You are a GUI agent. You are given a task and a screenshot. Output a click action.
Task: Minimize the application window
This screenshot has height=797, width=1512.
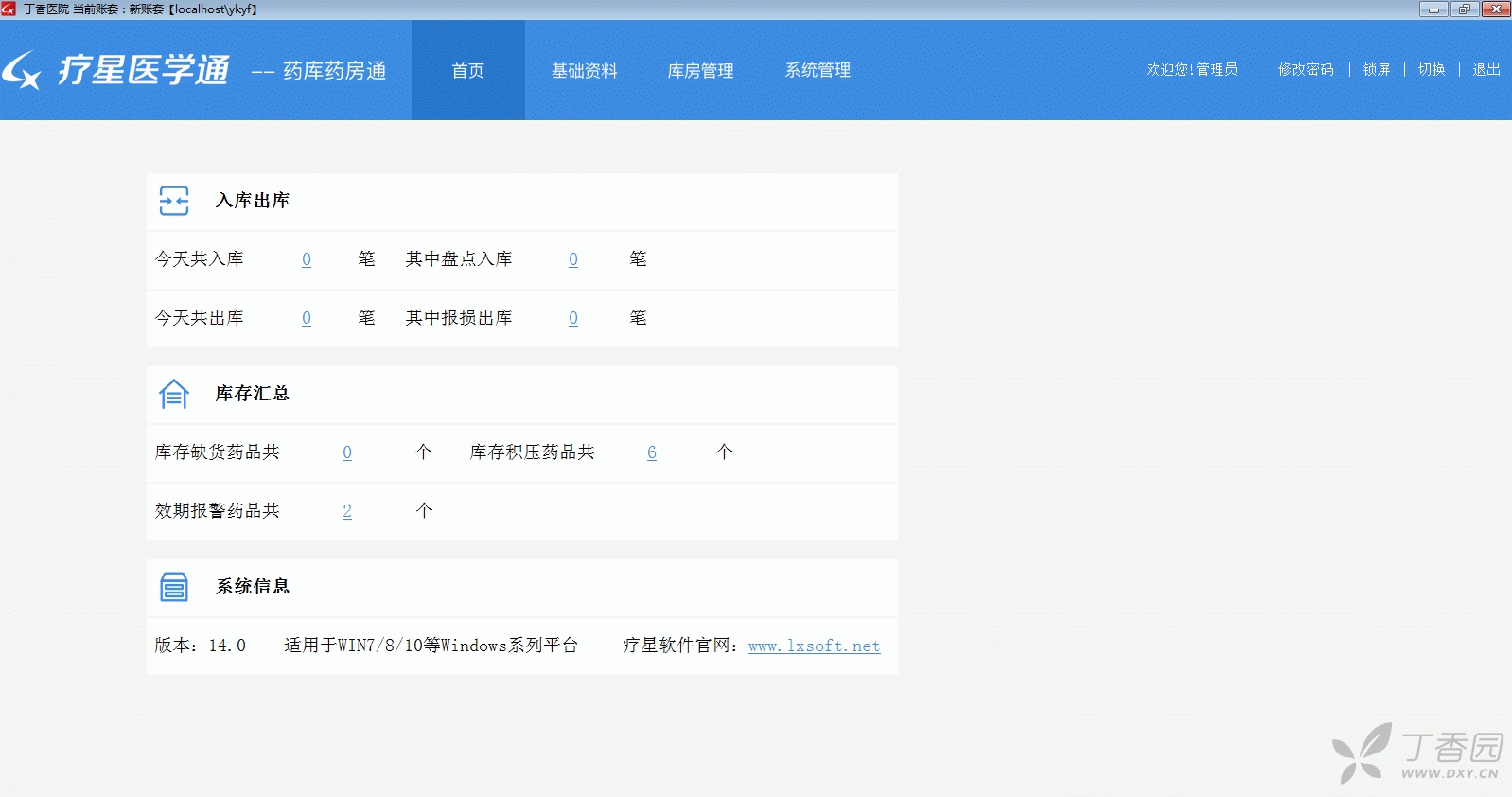[1433, 9]
